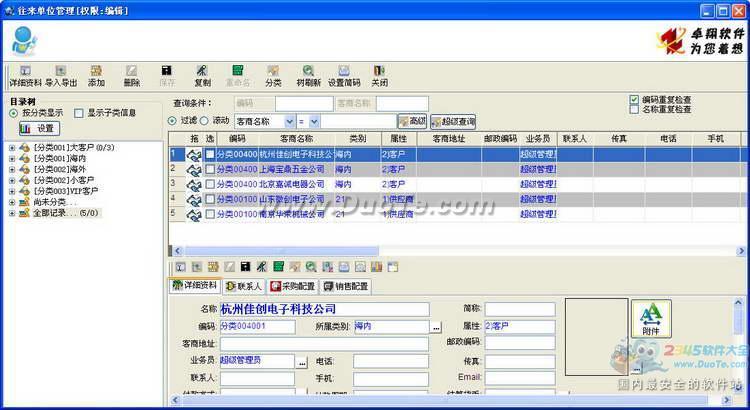Click the 设置 button in the tree panel
Viewport: 750px width, 410px height.
coord(39,129)
